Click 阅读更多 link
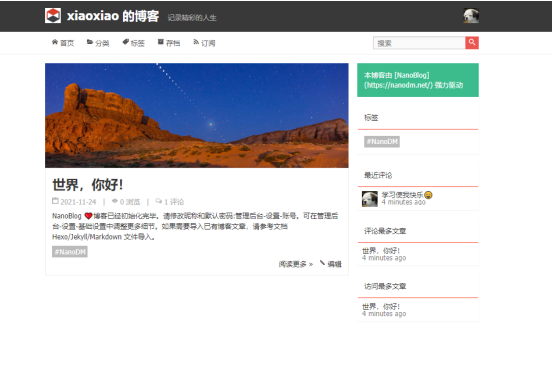Viewport: 553px width, 373px height. (x=296, y=264)
